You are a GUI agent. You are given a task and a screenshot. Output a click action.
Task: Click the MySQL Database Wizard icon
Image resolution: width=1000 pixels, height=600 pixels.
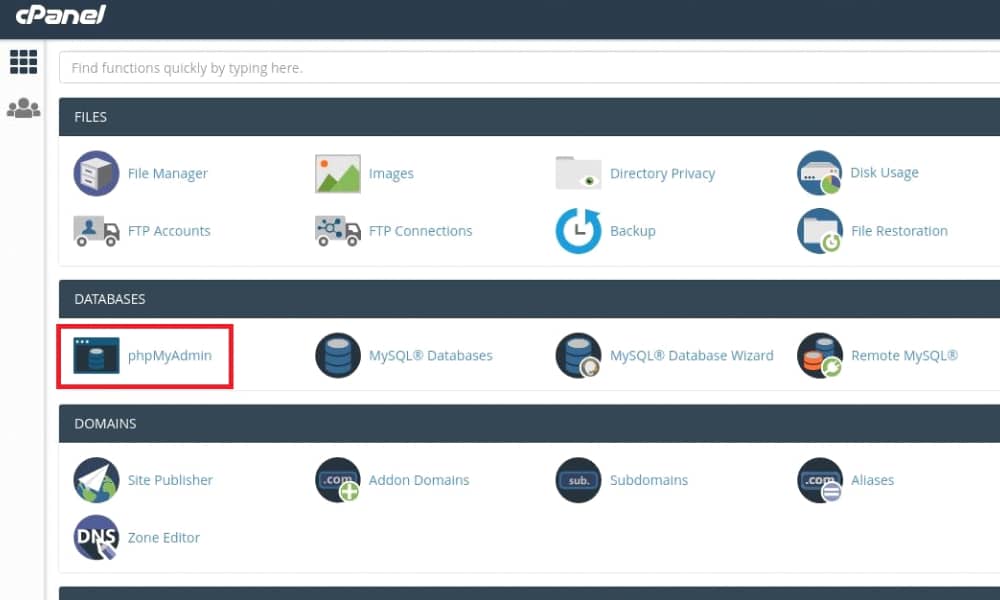[578, 355]
